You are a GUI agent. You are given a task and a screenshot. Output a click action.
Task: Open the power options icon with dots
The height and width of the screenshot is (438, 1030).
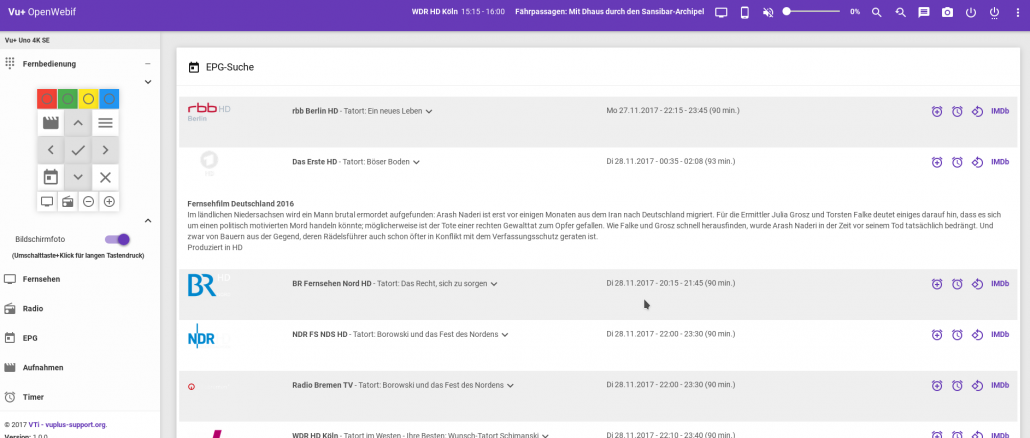coord(995,12)
